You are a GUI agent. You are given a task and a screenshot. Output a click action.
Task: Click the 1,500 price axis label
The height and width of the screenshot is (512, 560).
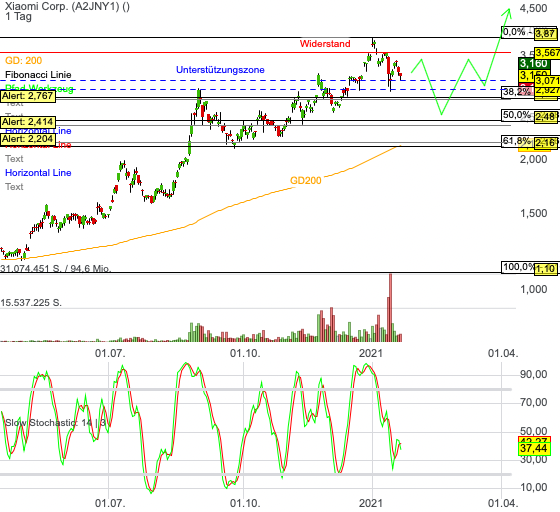(x=533, y=214)
